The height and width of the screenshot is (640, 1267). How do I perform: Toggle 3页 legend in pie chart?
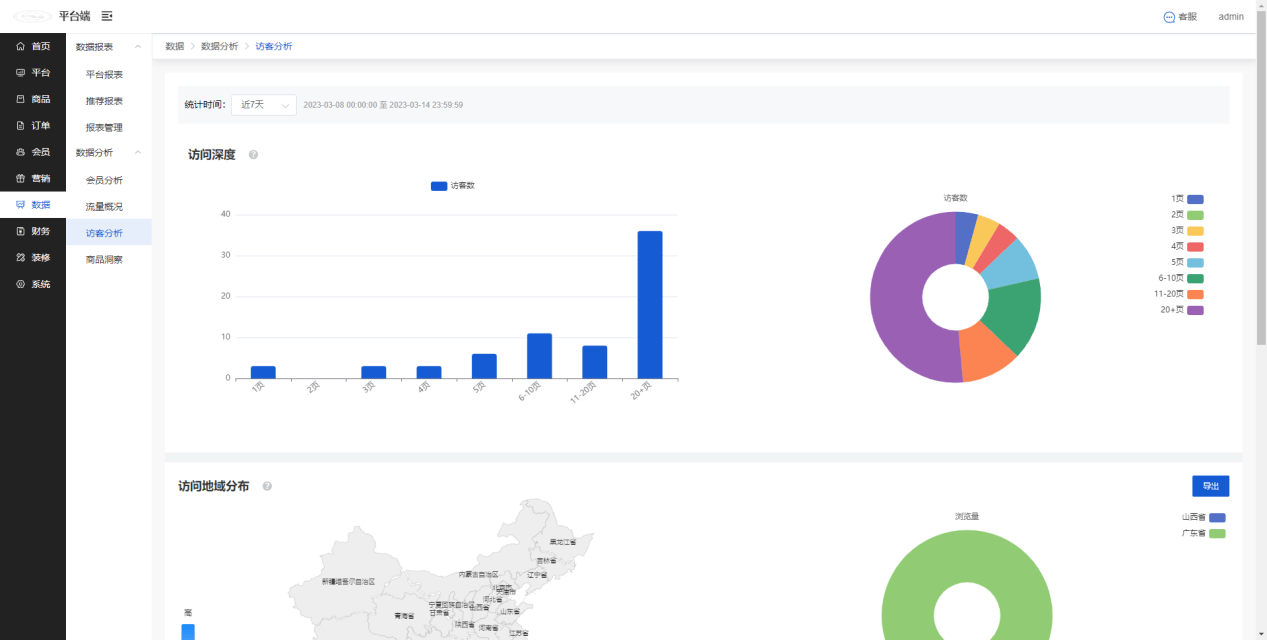click(x=1187, y=231)
